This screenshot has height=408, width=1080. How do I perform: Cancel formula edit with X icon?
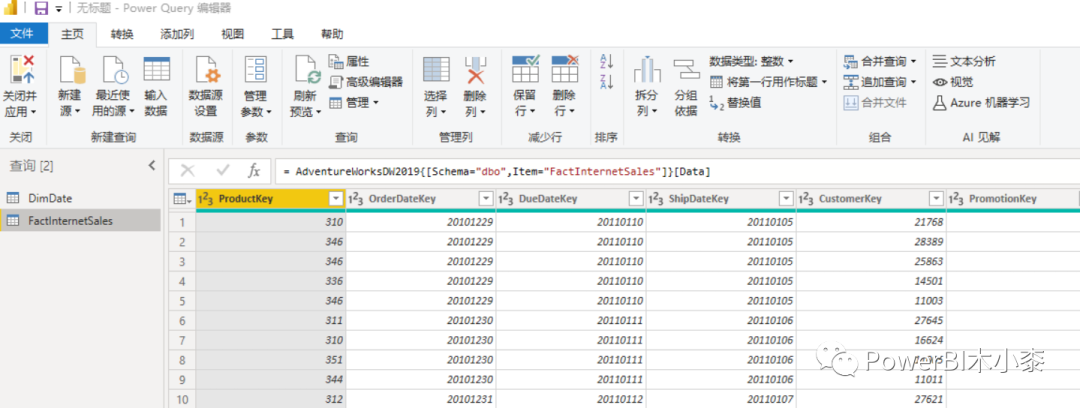tap(187, 170)
